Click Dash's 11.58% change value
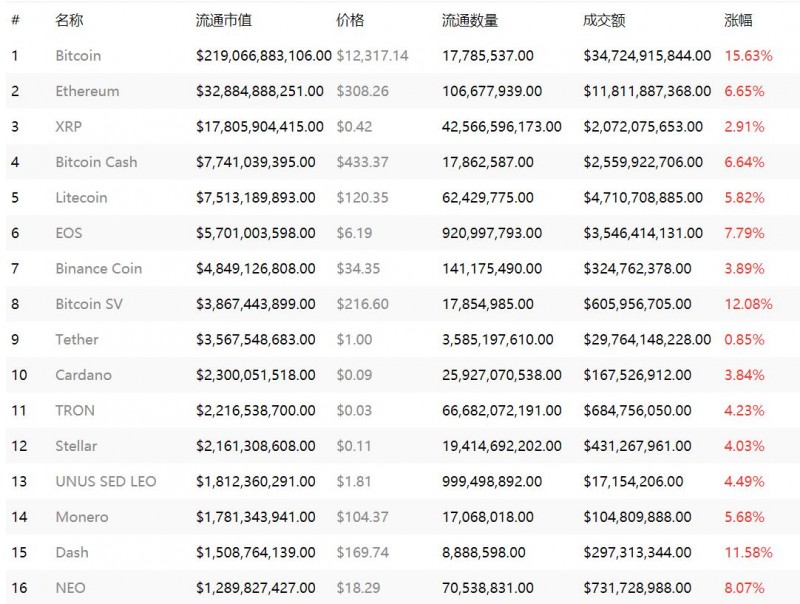This screenshot has height=604, width=800. (748, 552)
